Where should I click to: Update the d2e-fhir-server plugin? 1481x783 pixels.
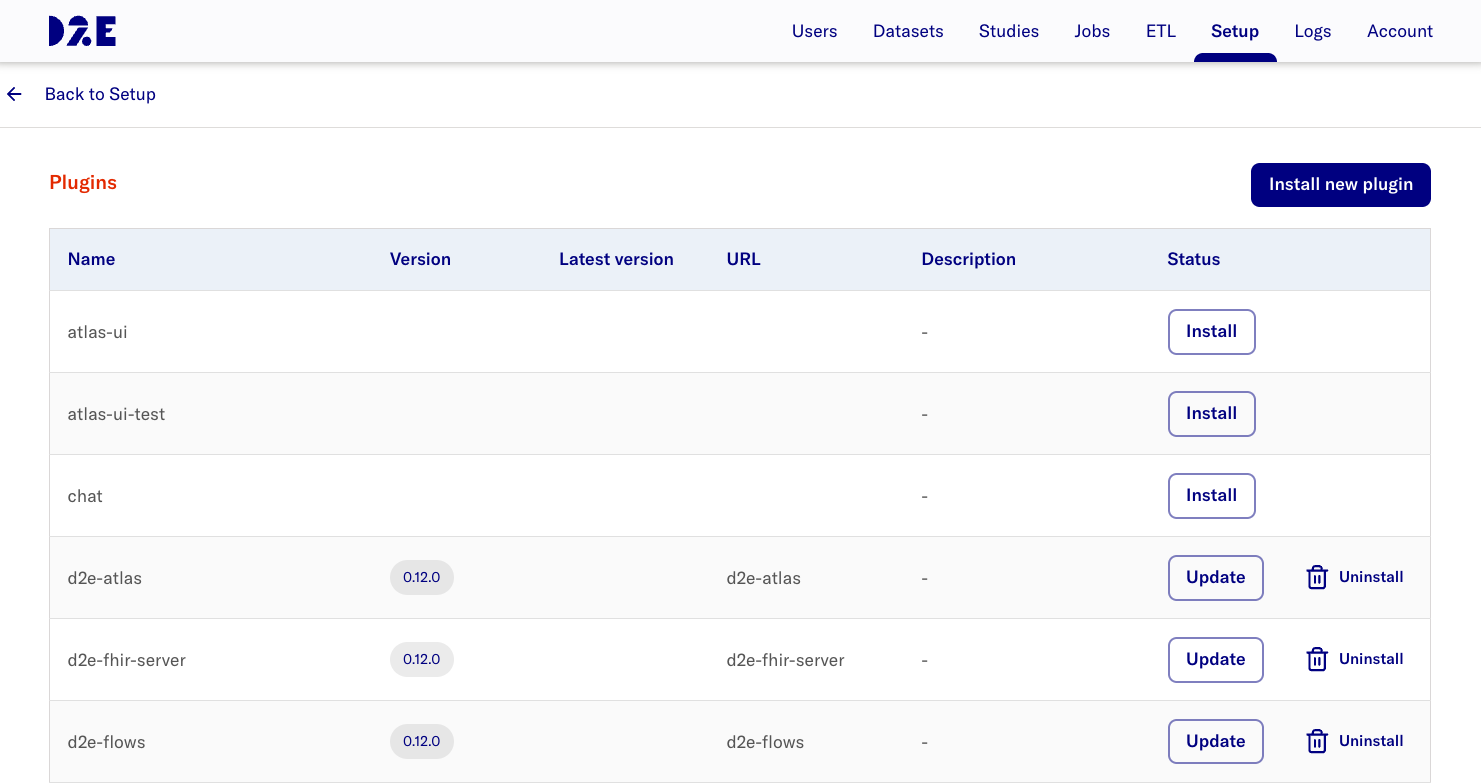click(x=1215, y=660)
